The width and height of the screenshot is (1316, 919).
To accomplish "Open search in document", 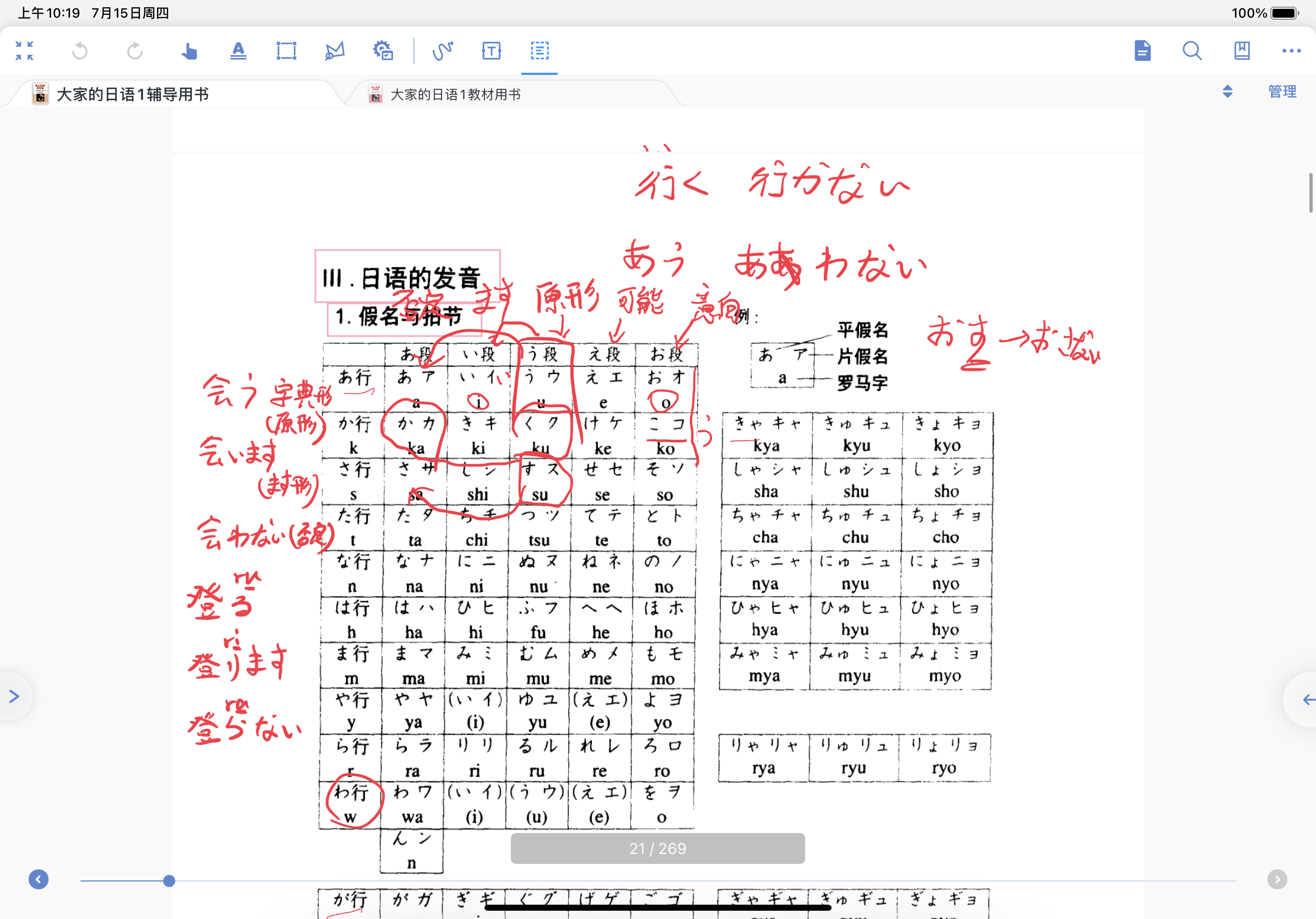I will click(x=1192, y=51).
